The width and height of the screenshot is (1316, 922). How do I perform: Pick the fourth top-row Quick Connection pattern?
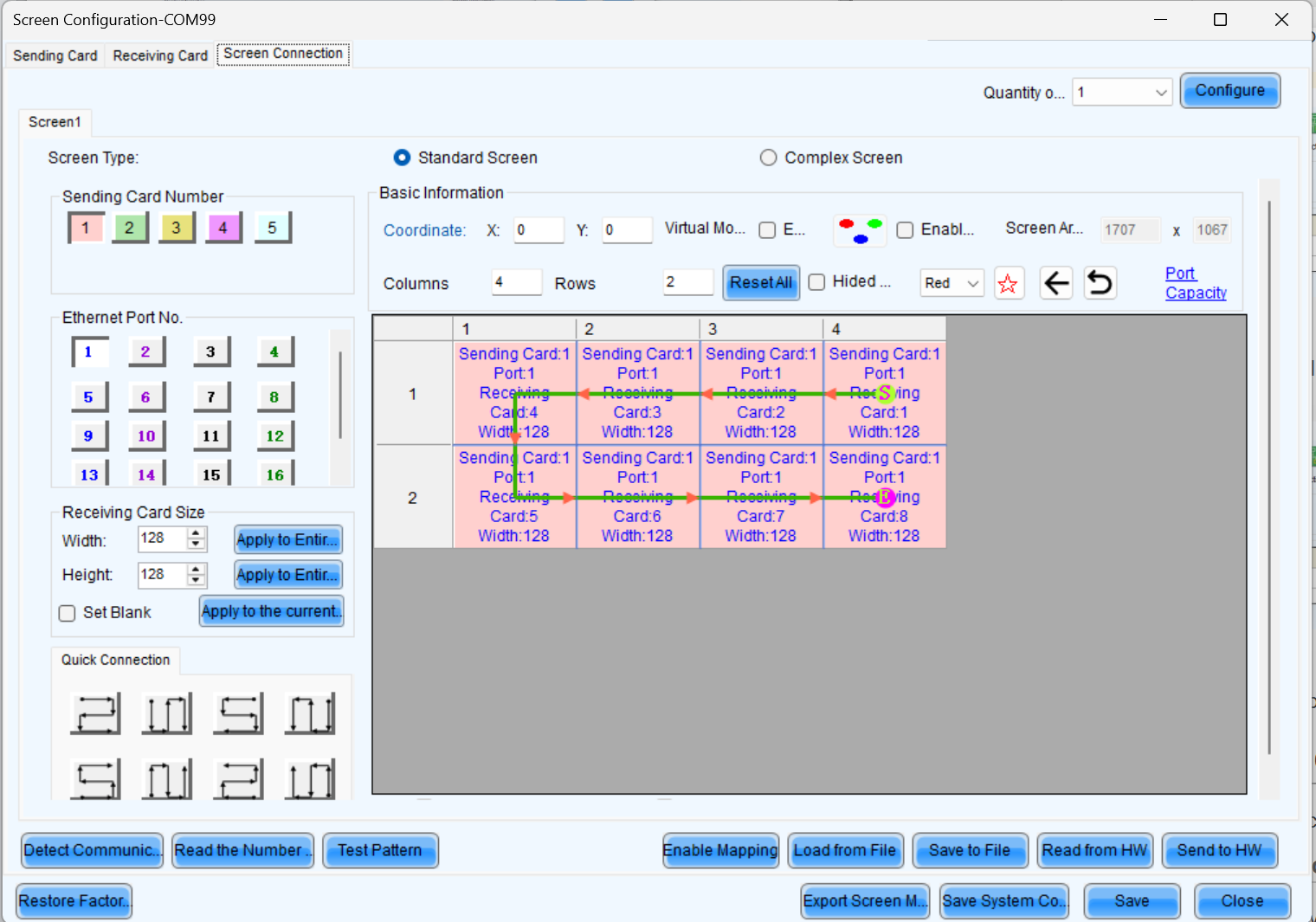309,712
